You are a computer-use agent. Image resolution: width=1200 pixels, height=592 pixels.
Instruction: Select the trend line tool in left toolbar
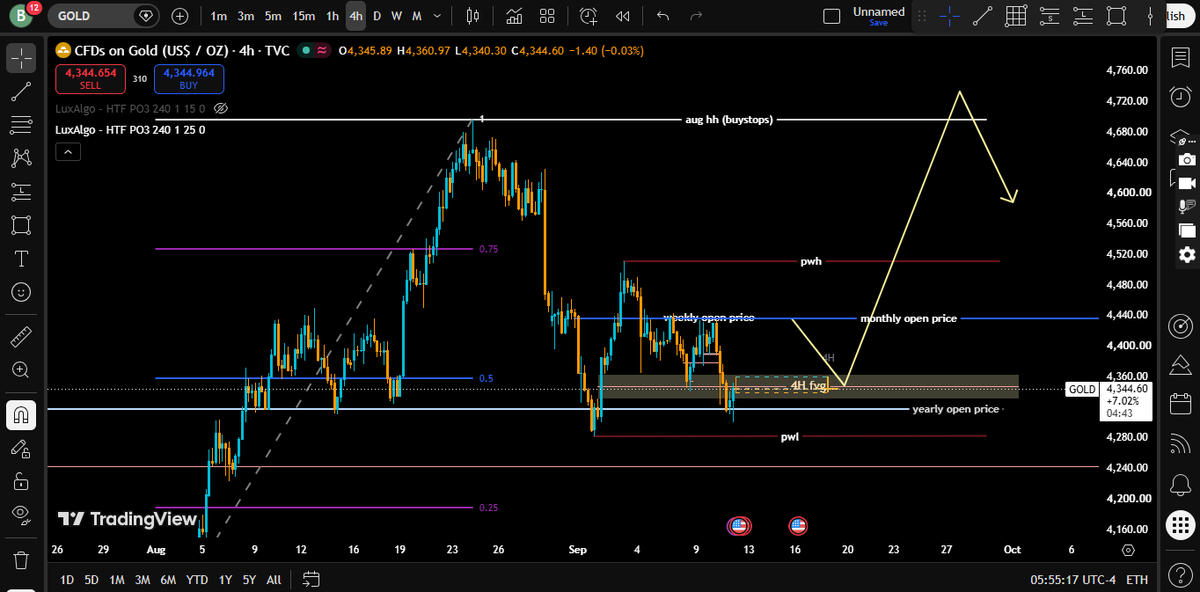click(20, 92)
